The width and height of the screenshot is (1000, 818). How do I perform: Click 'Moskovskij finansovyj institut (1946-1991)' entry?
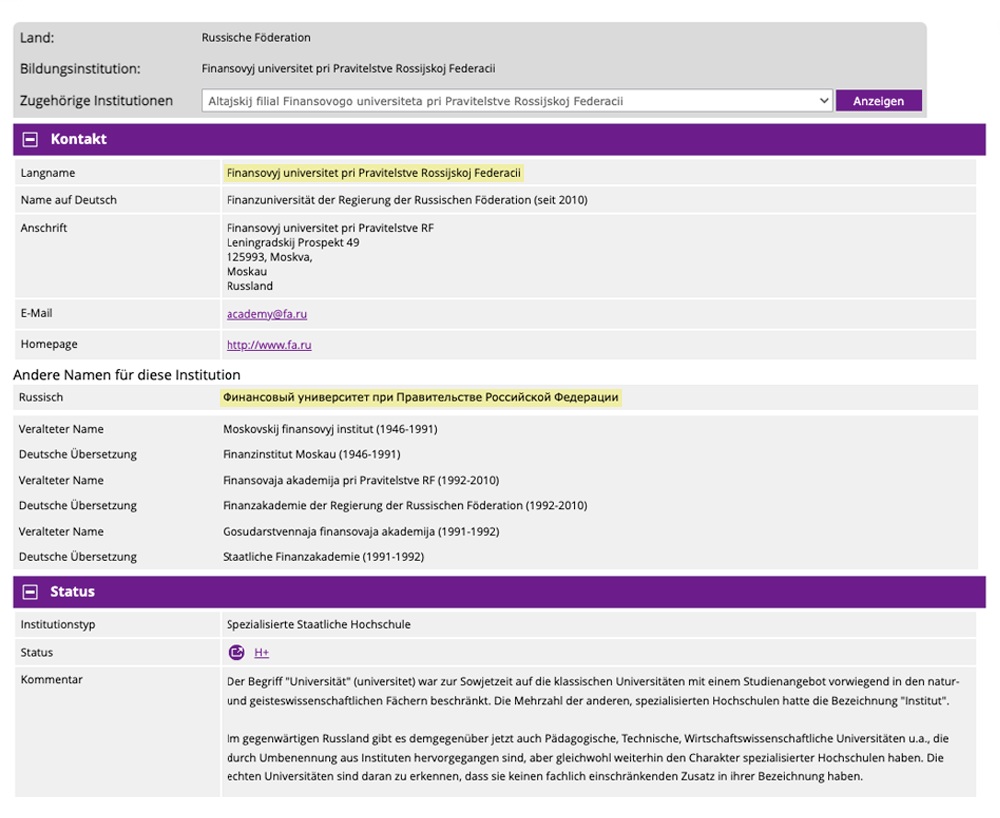[x=330, y=429]
